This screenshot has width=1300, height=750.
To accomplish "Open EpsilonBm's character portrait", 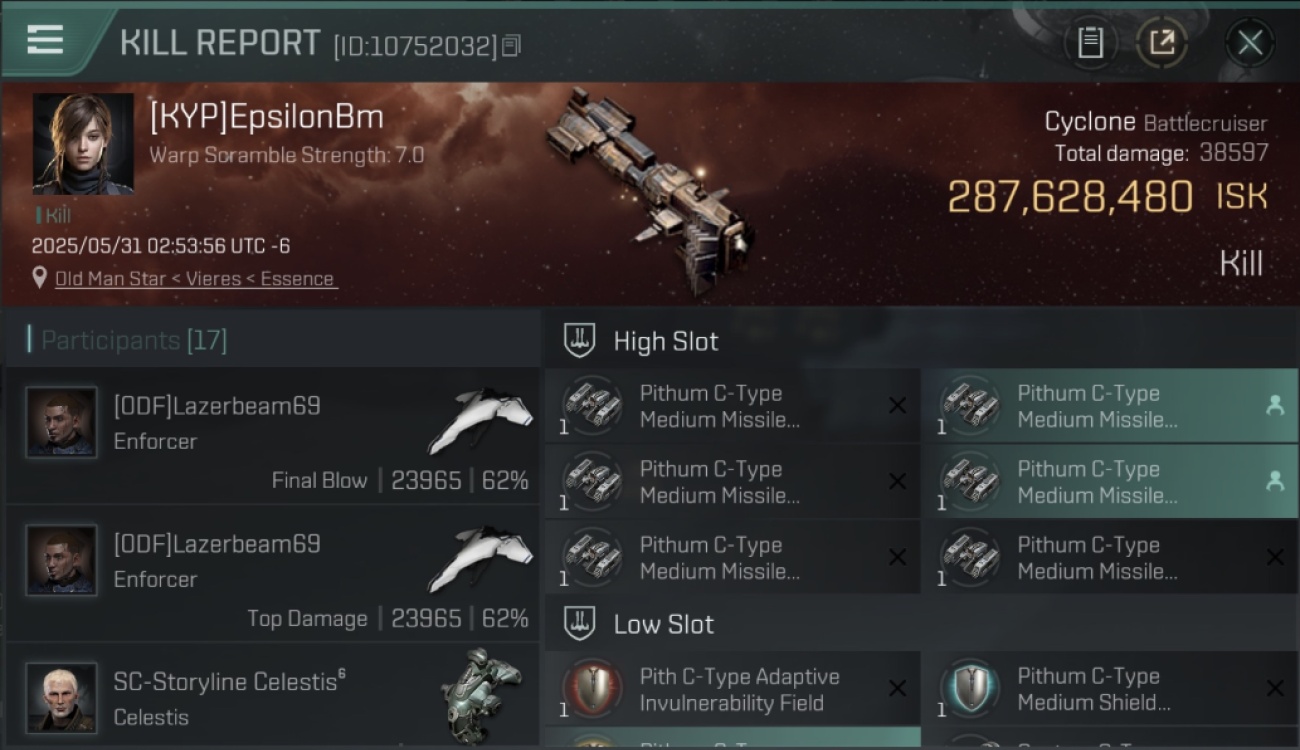I will (x=83, y=144).
